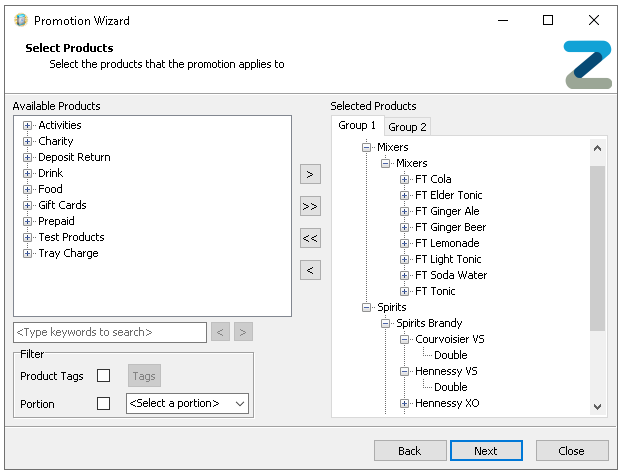Click the add all products double-arrow button
Screen dimensions: 622x476
click(x=310, y=206)
